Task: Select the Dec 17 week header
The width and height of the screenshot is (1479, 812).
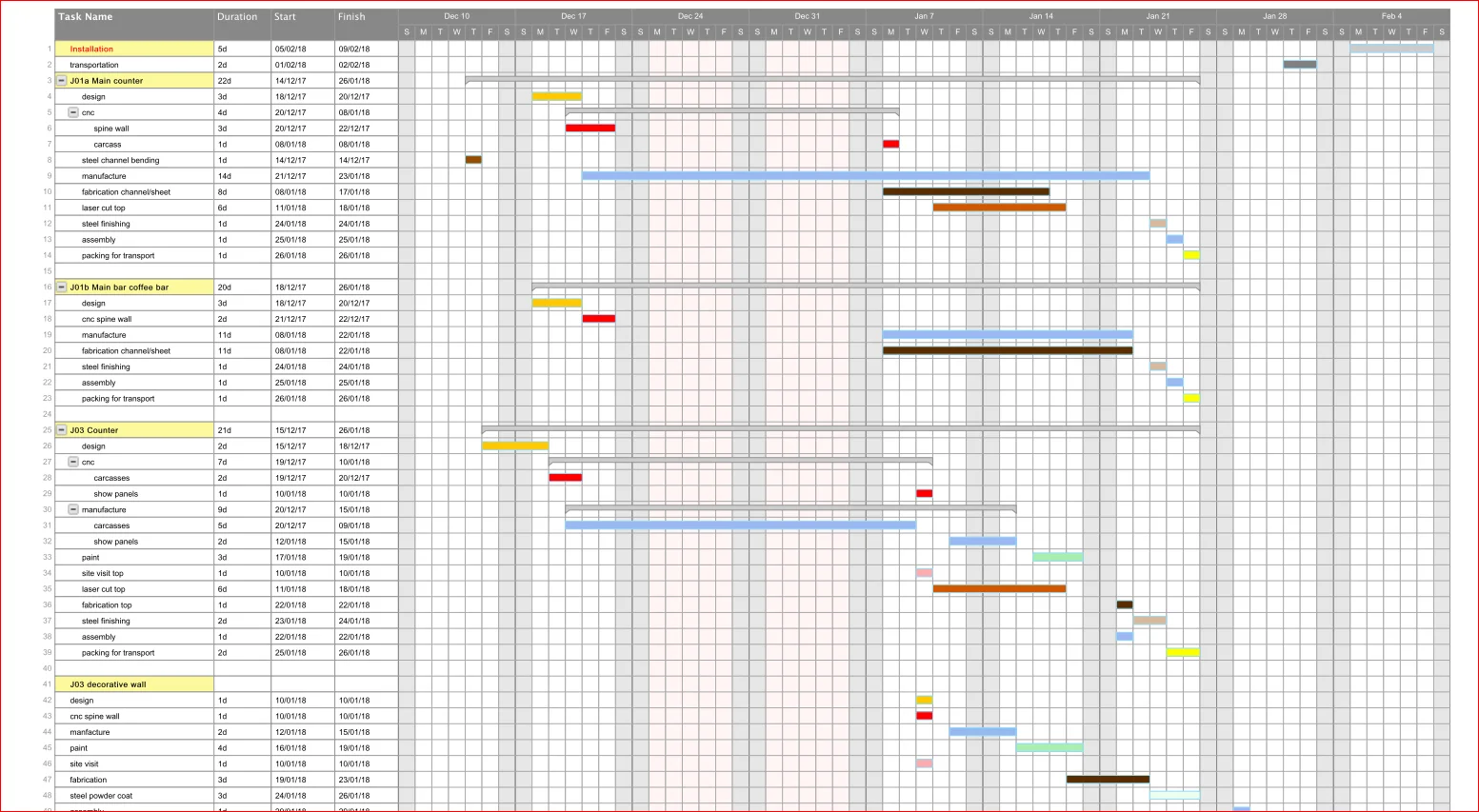Action: point(573,16)
